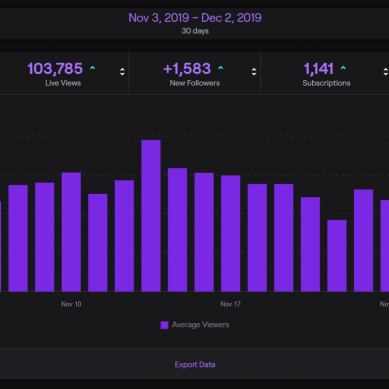Click the Nov 17 axis label
Viewport: 389px width, 389px height.
tap(231, 304)
